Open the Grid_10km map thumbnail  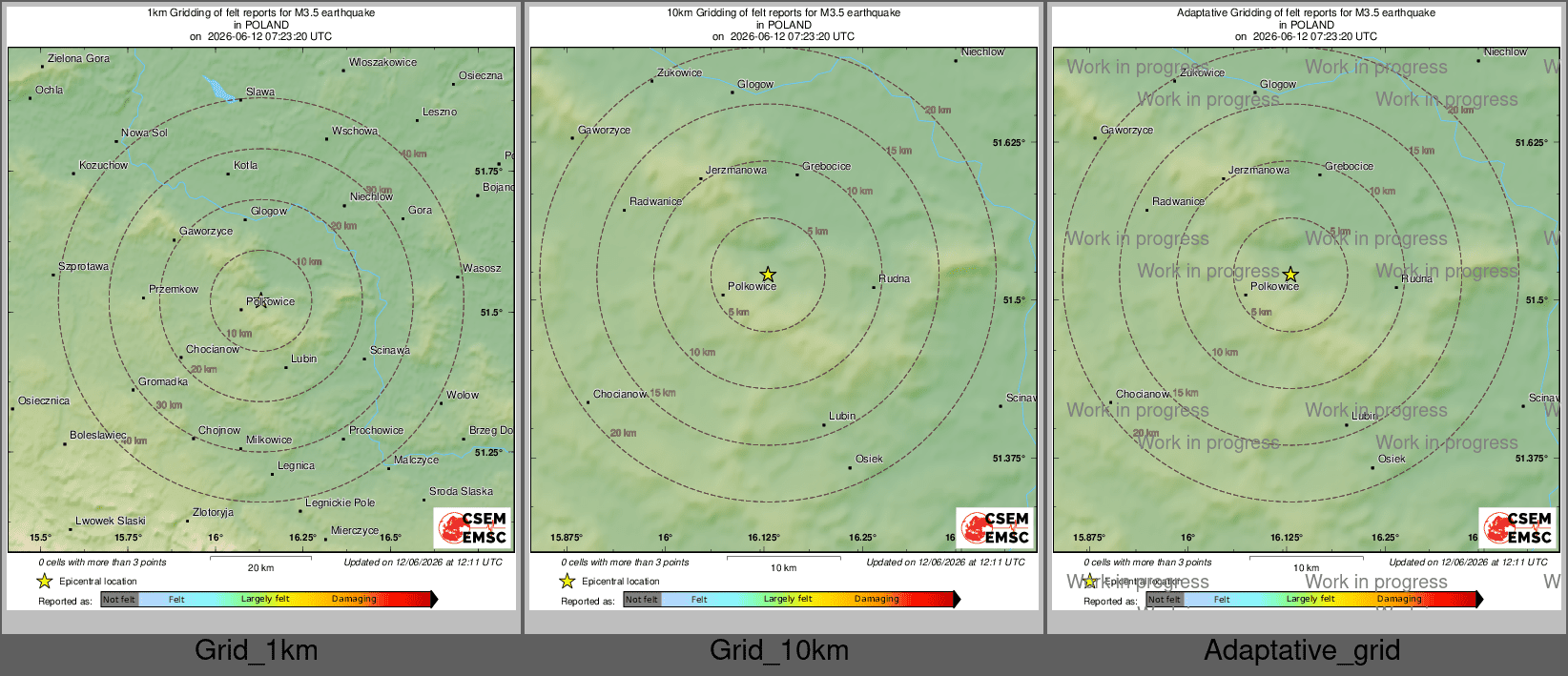coord(784,307)
